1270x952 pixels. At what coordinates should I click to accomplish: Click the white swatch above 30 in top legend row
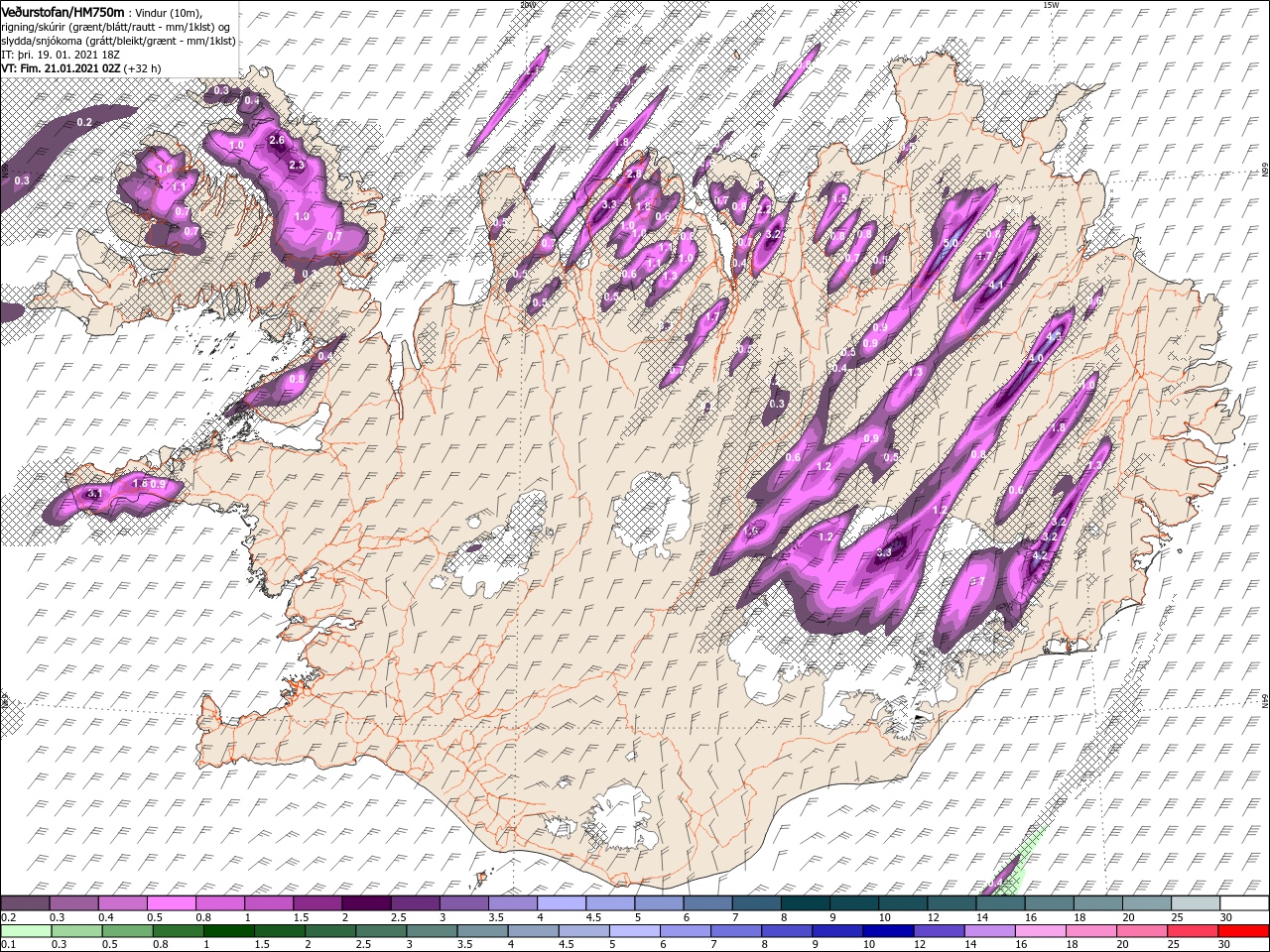pyautogui.click(x=1245, y=903)
